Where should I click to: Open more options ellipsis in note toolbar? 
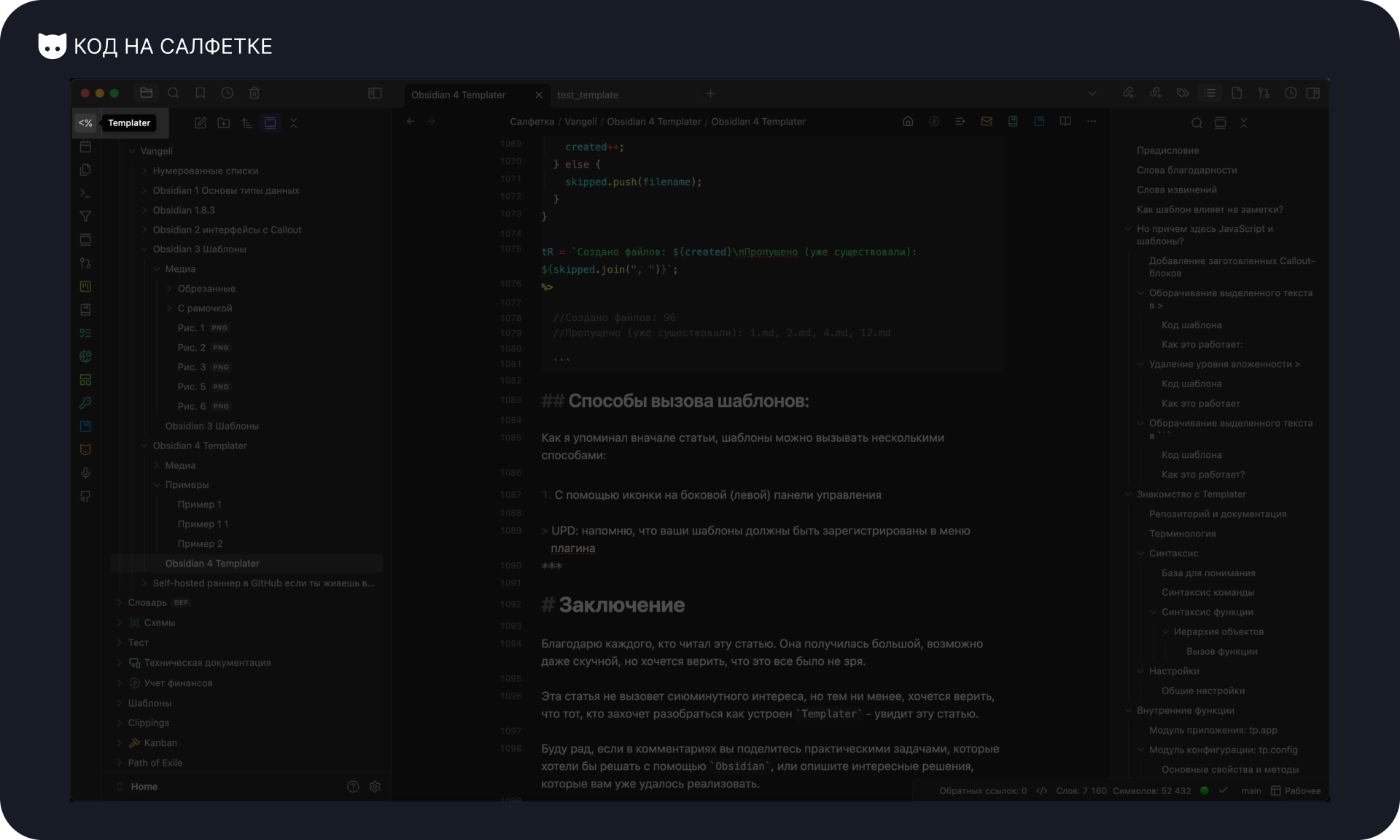click(1092, 122)
